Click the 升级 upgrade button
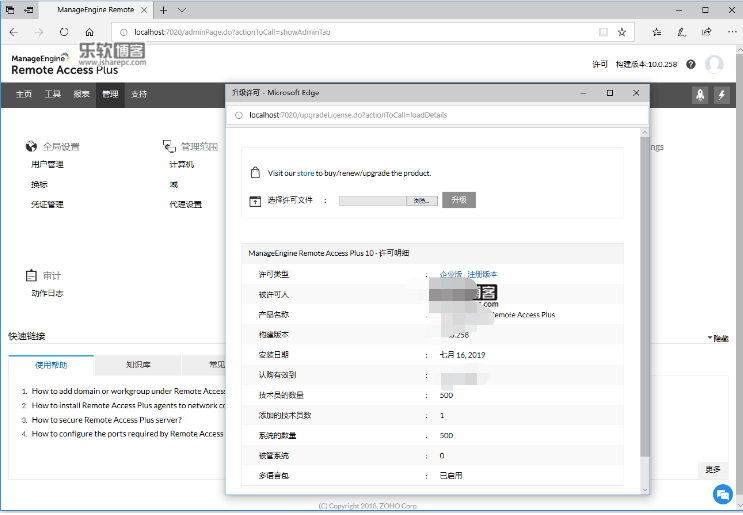This screenshot has width=743, height=515. [x=459, y=200]
